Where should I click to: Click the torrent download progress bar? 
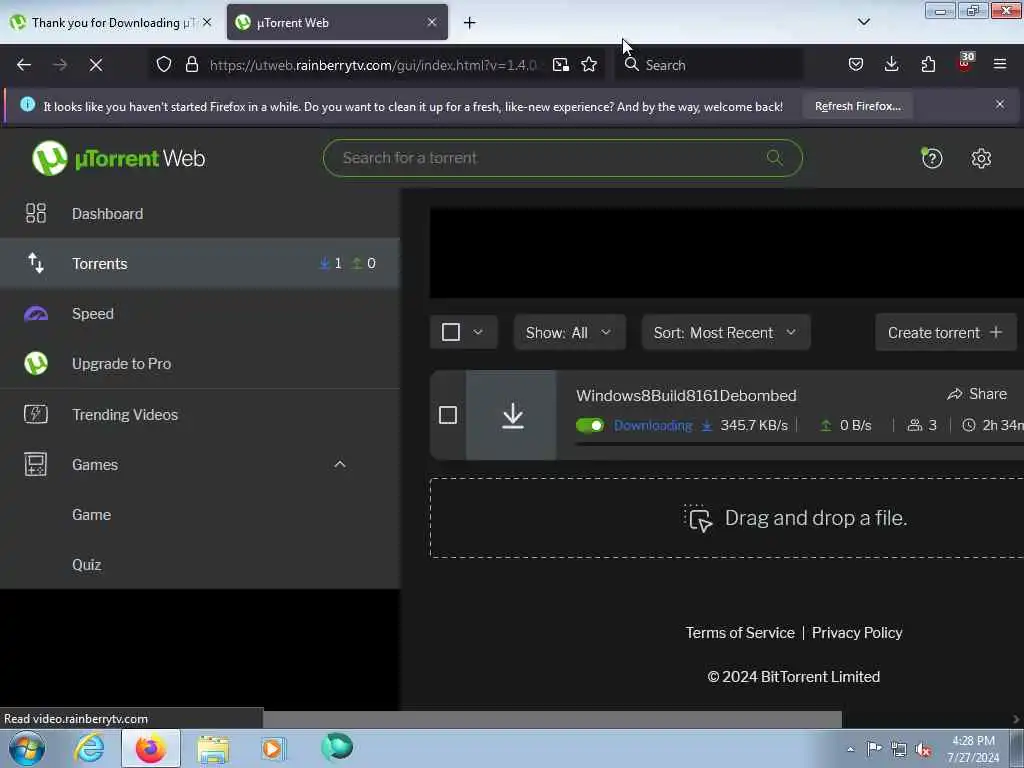[x=799, y=443]
